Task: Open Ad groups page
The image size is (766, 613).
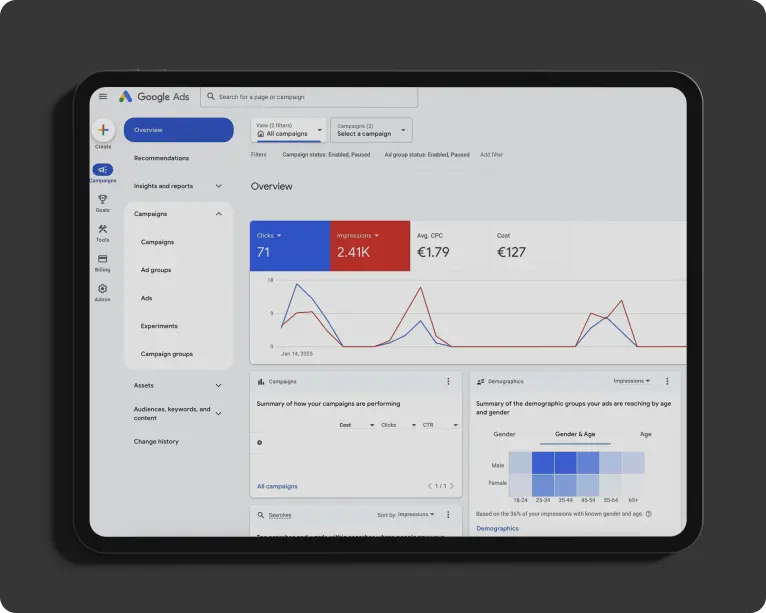Action: click(x=156, y=270)
